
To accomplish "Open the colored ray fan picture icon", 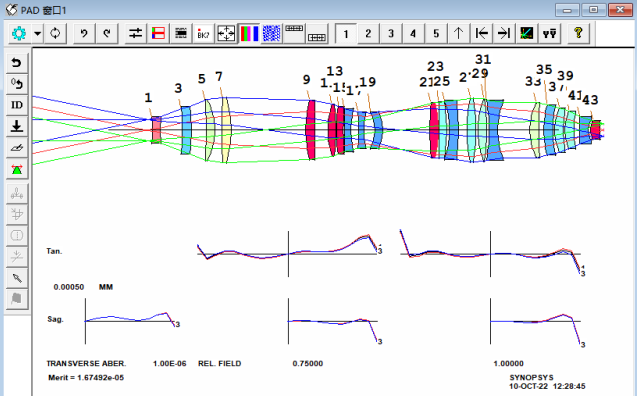I will tap(526, 33).
